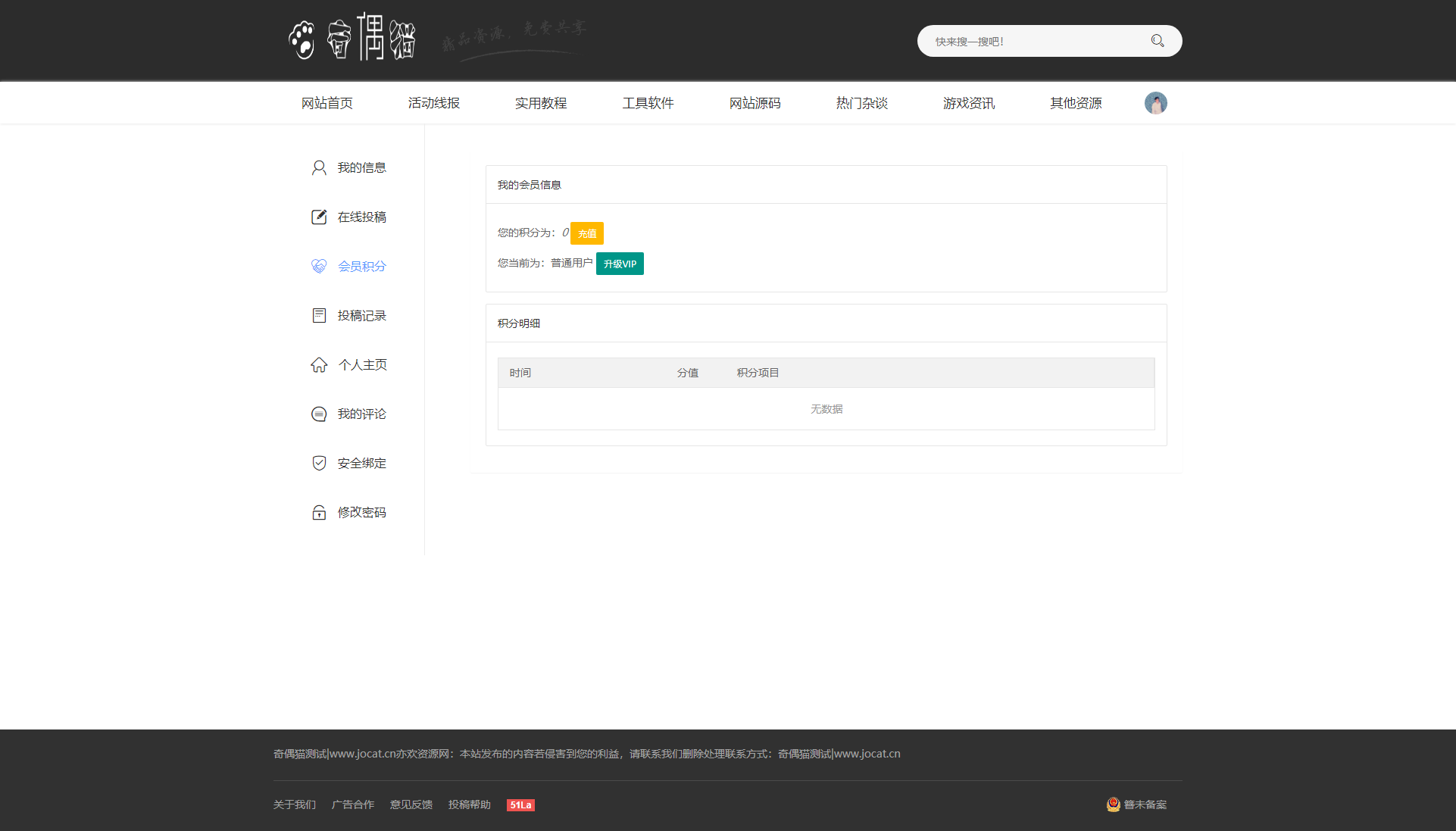This screenshot has width=1456, height=831.
Task: Click the 积分项目 column header
Action: [758, 373]
